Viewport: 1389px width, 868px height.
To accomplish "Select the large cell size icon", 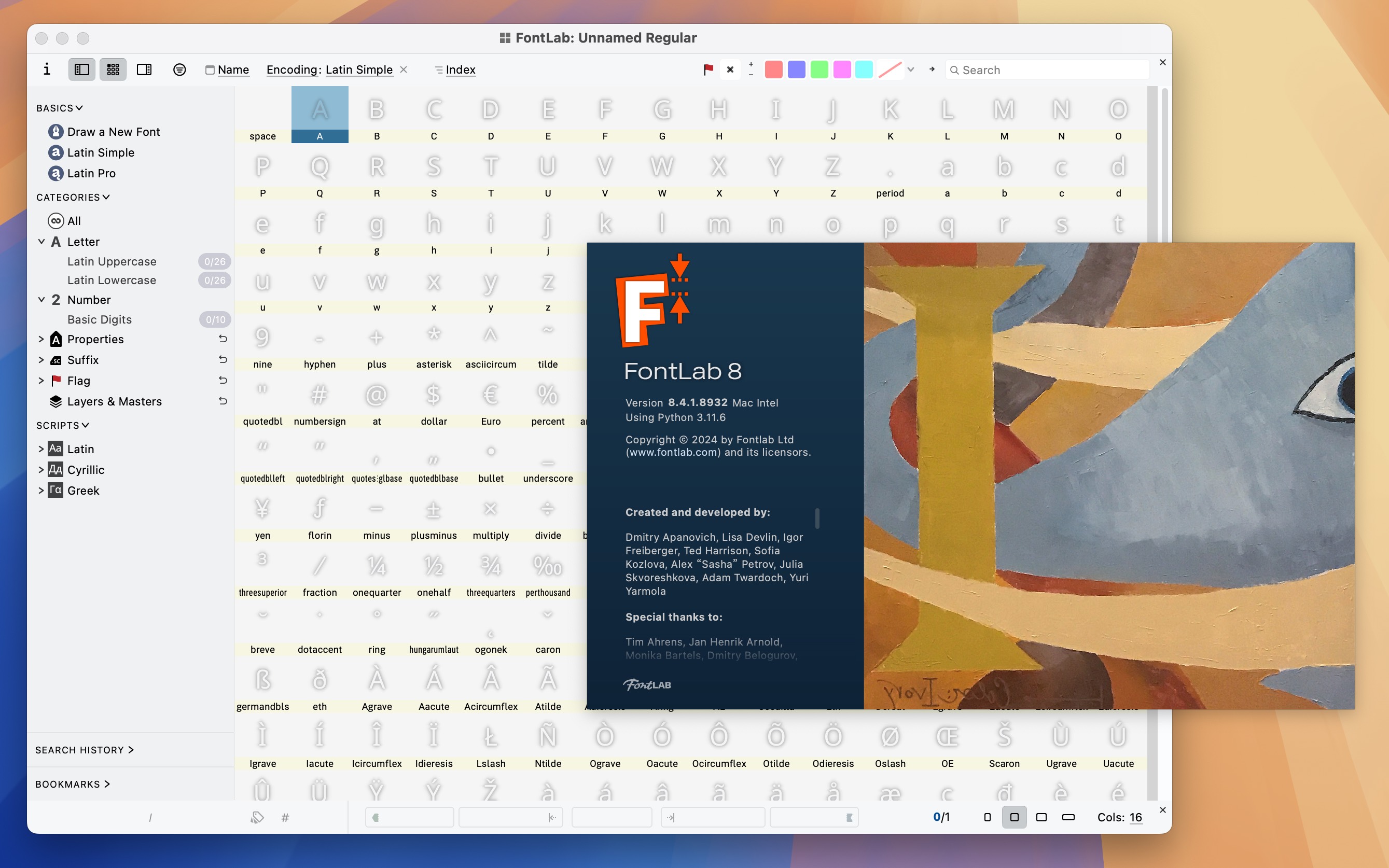I will pos(1041,817).
